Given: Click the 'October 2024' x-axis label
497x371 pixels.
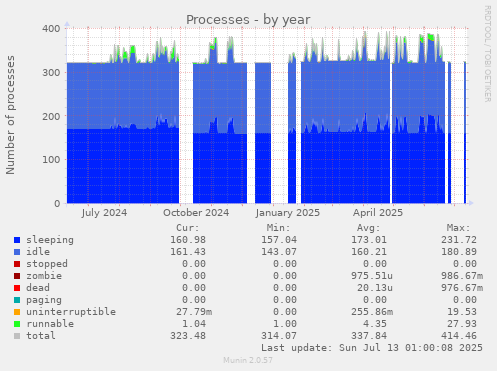Looking at the screenshot, I should pyautogui.click(x=196, y=213).
